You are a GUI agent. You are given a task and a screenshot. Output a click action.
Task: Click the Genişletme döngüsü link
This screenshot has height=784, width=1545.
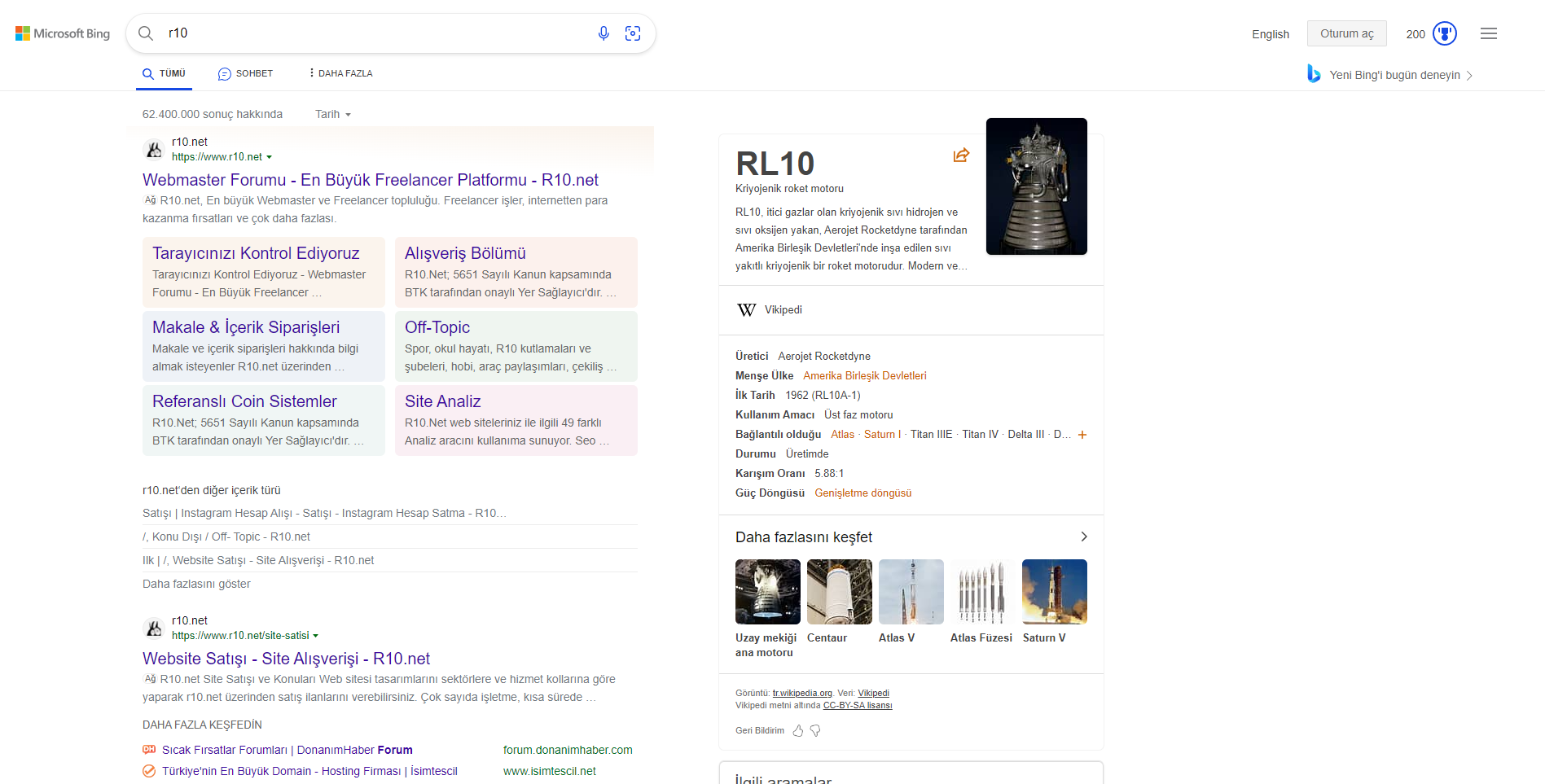pos(863,493)
